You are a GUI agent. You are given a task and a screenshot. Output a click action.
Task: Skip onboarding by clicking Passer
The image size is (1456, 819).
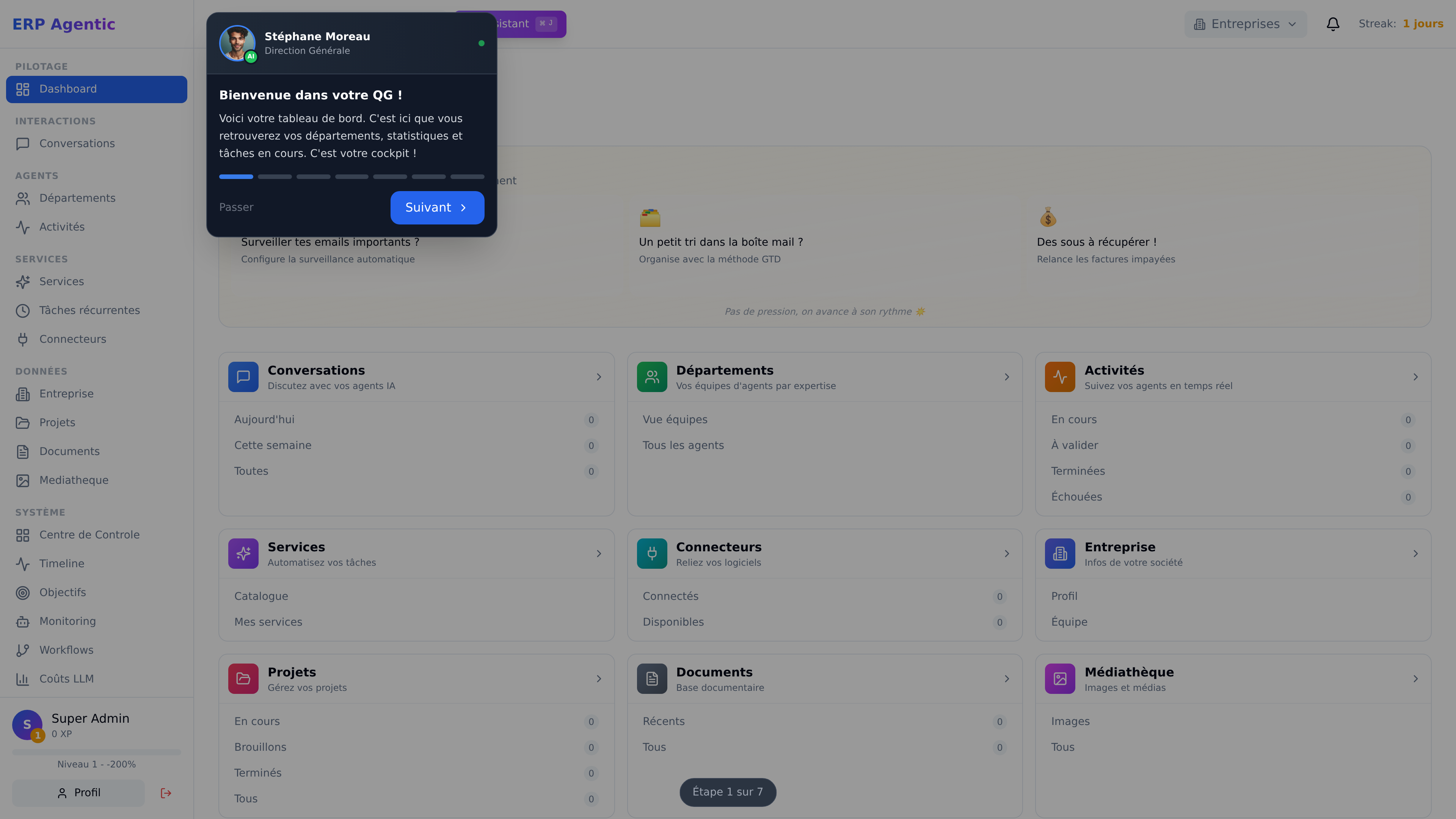pyautogui.click(x=236, y=207)
